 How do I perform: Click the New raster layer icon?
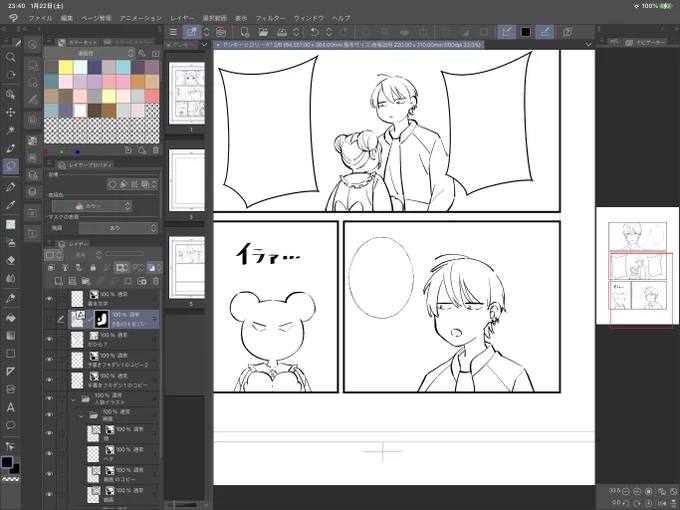pos(58,281)
